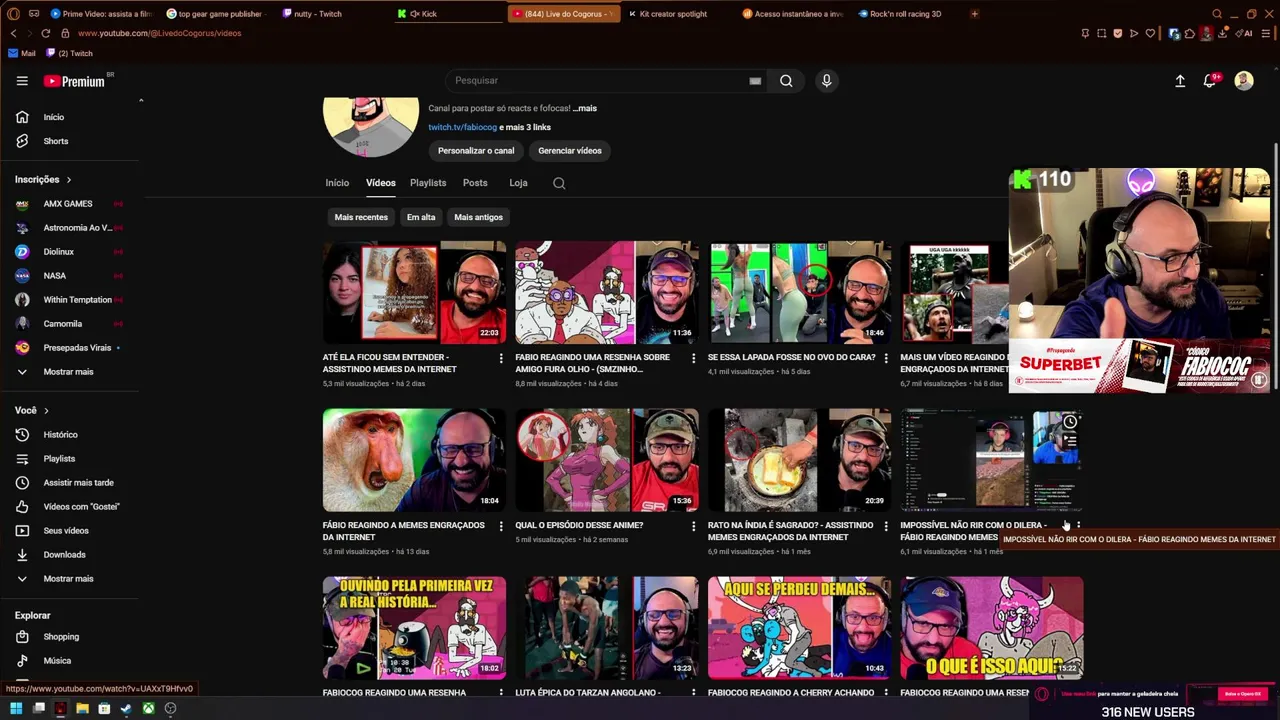Select the Vídeos channel tab
1280x720 pixels.
click(x=381, y=183)
